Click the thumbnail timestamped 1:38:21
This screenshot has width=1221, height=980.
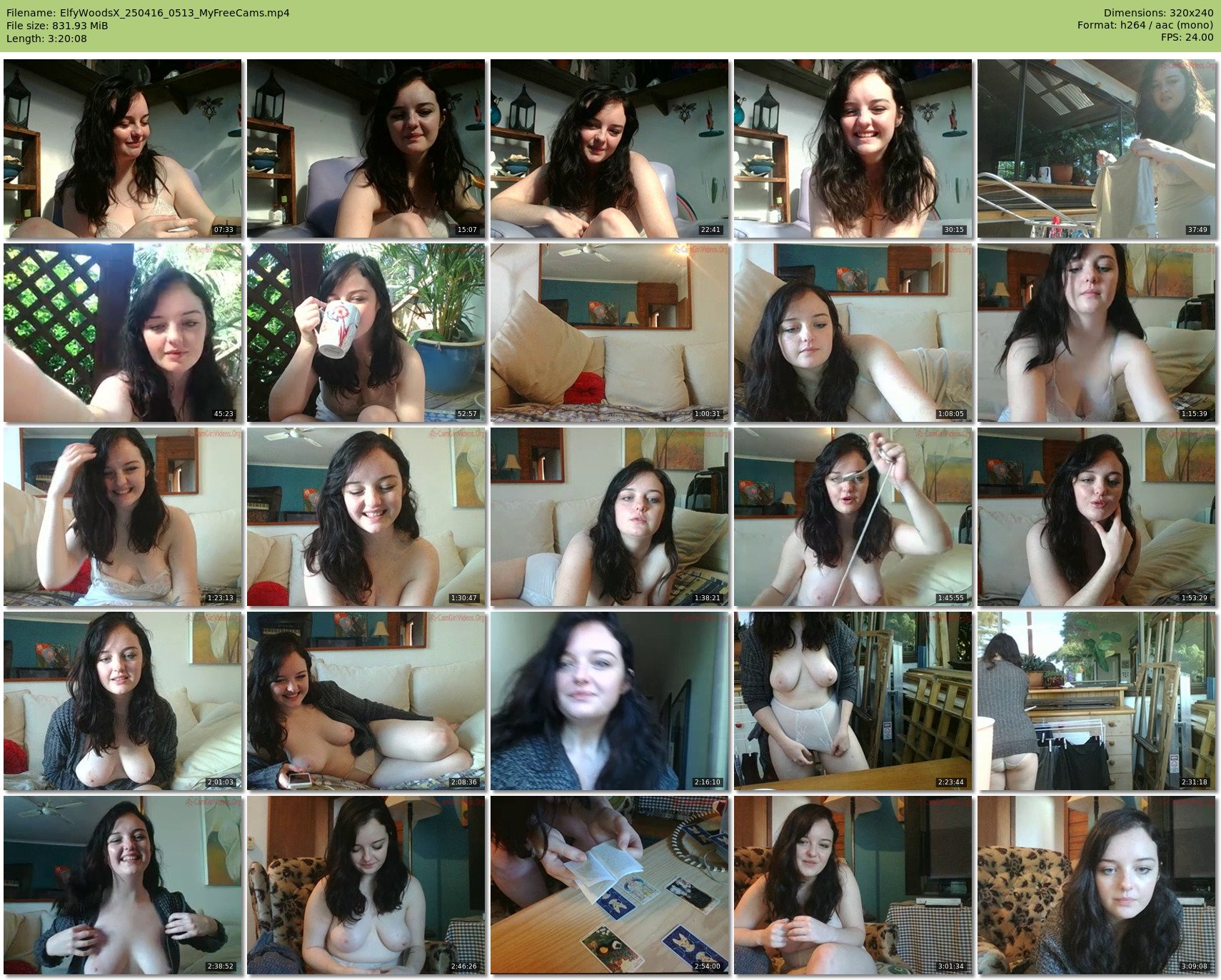pyautogui.click(x=609, y=517)
